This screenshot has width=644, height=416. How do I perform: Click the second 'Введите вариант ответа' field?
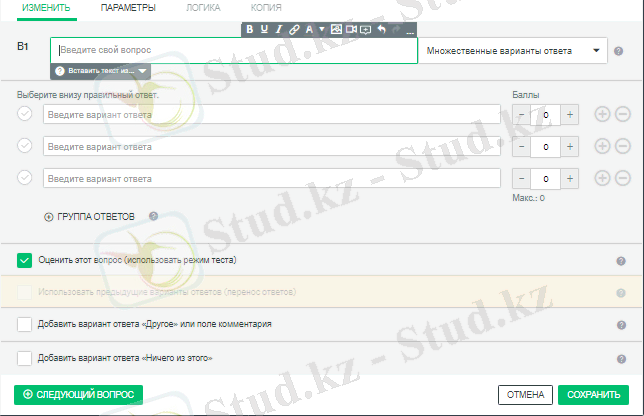(272, 146)
